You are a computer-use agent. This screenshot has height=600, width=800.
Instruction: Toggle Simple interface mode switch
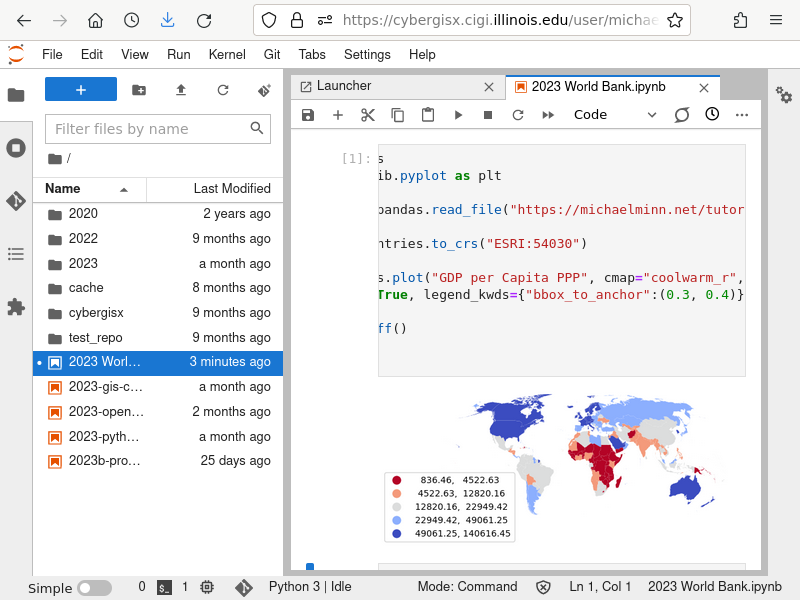95,588
